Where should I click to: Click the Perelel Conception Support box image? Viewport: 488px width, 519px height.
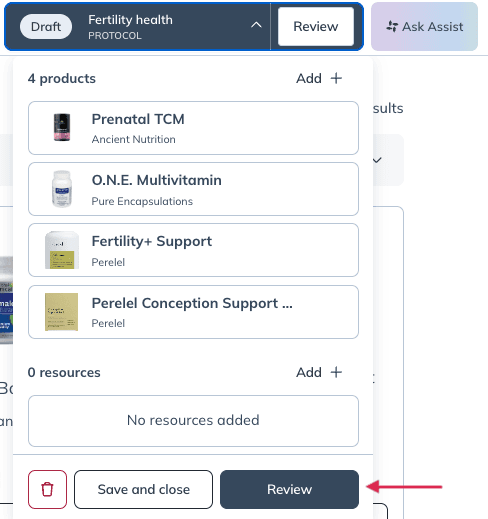point(62,312)
